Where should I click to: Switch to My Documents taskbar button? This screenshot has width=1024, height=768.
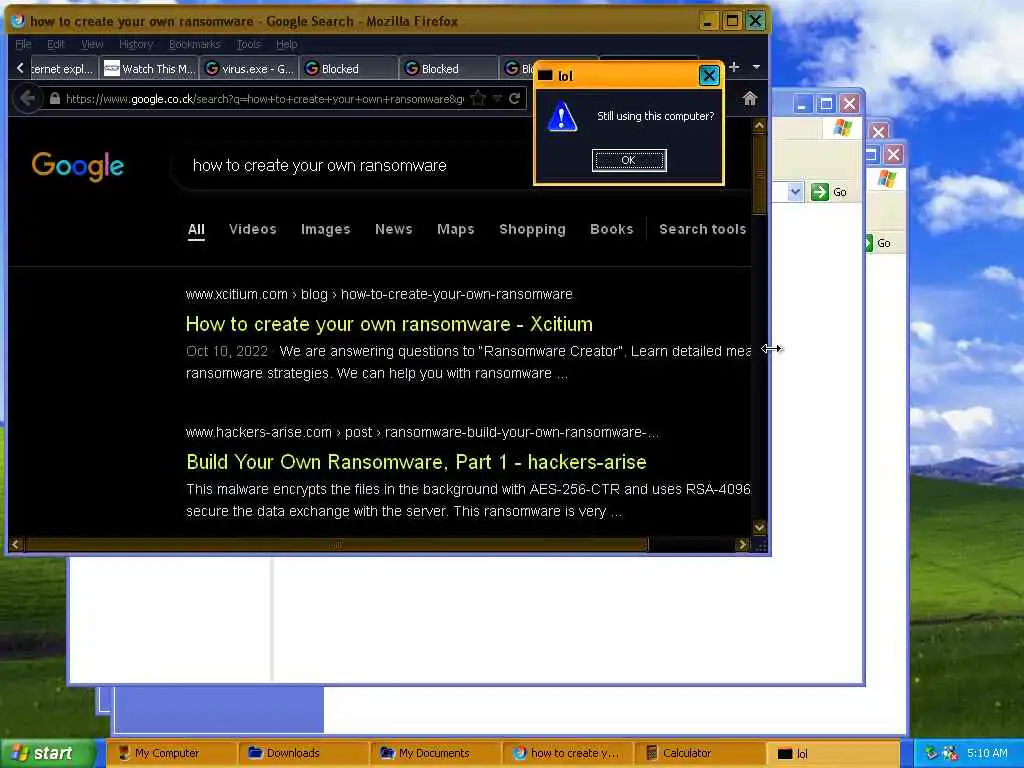(x=435, y=753)
